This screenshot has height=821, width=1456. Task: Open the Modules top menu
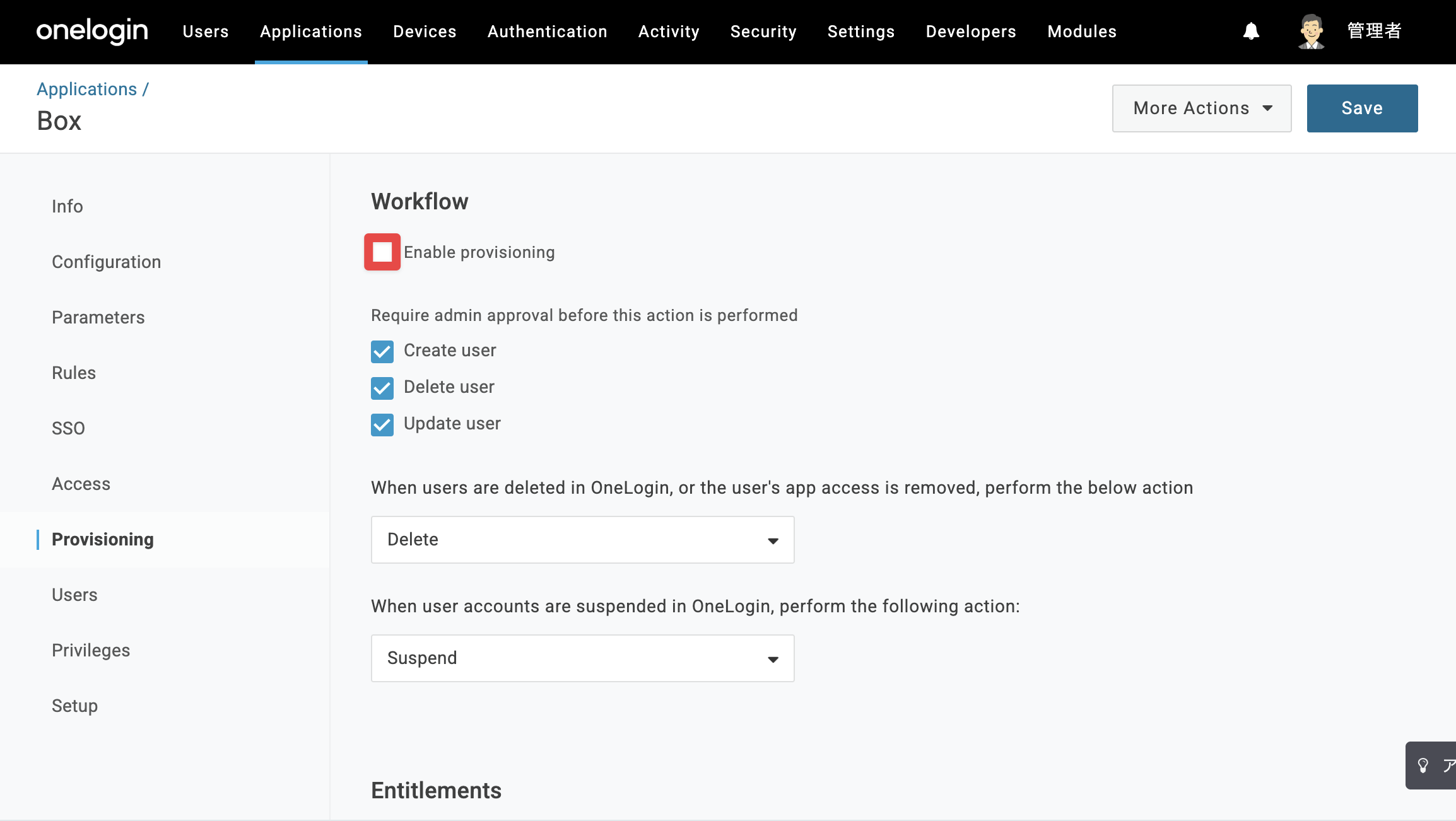click(1082, 32)
